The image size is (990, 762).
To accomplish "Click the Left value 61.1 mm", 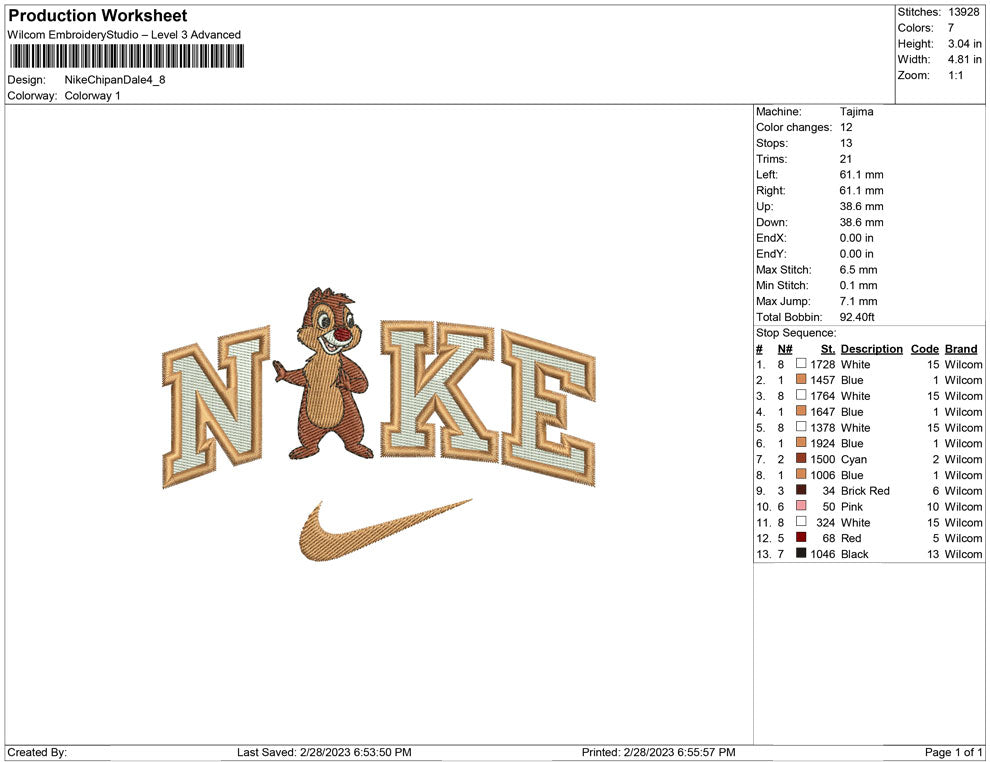I will click(x=861, y=175).
